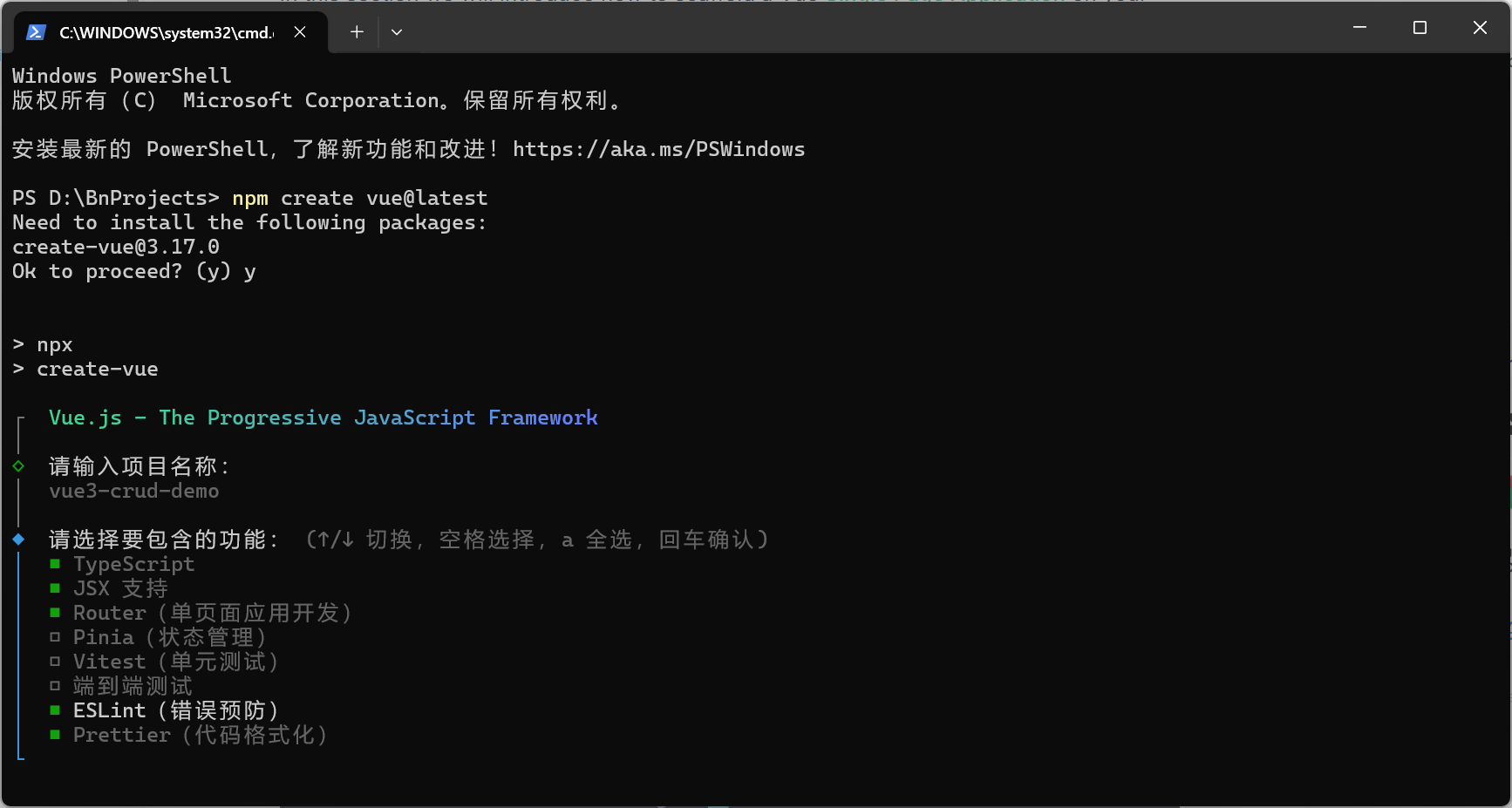This screenshot has height=808, width=1512.
Task: Click the green diamond completed-step marker
Action: (18, 466)
